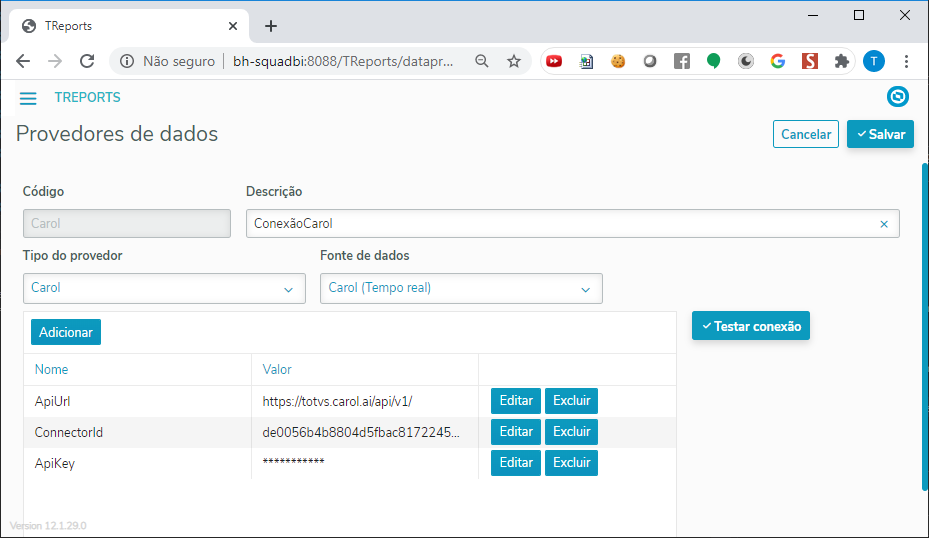Screen dimensions: 929x538
Task: Click the zoom magnifier icon in address bar
Action: pyautogui.click(x=482, y=61)
